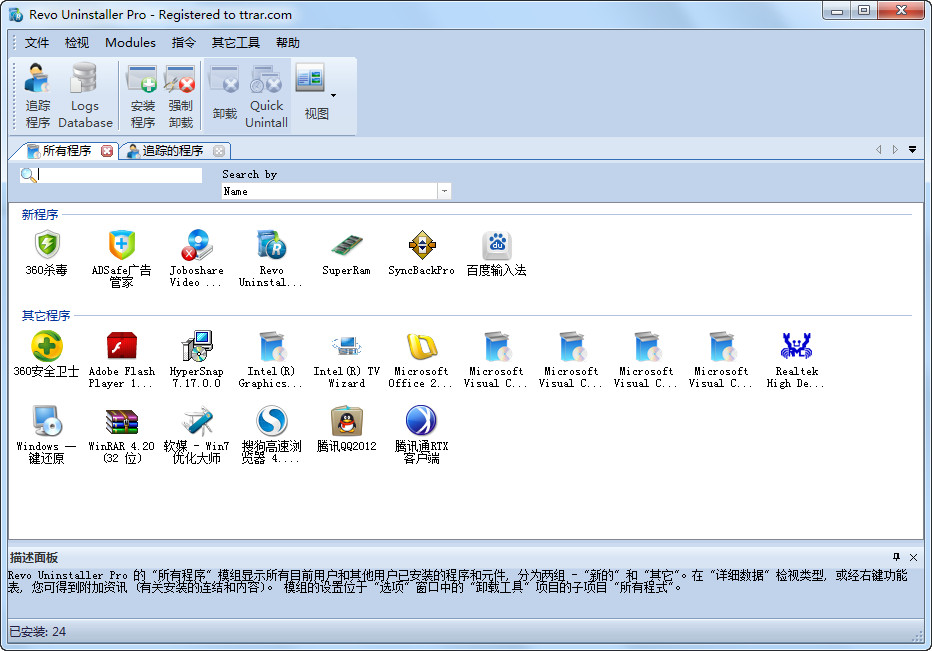Screen dimensions: 932x651
Task: Select the ADSafe广告管家 icon
Action: [x=121, y=259]
